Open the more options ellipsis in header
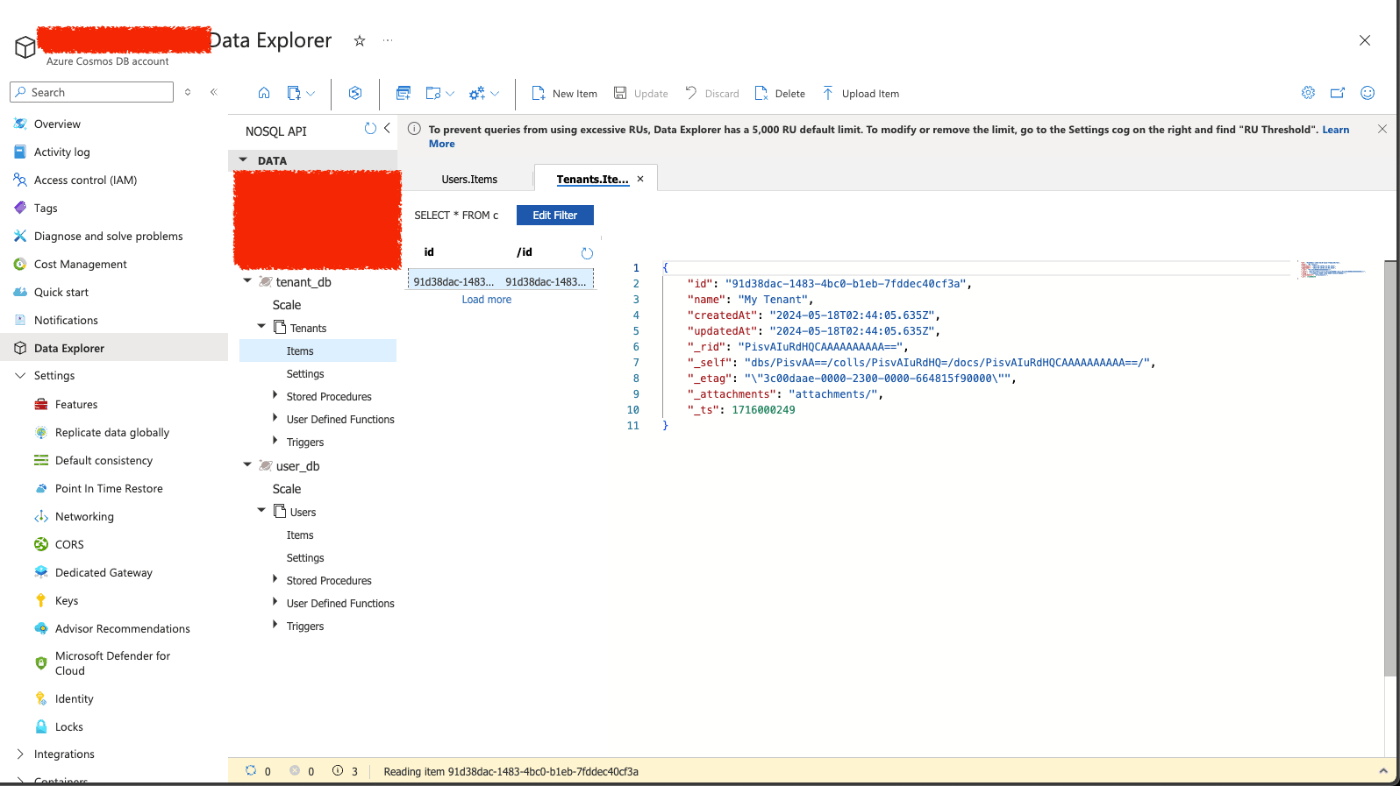Image resolution: width=1400 pixels, height=786 pixels. [388, 41]
